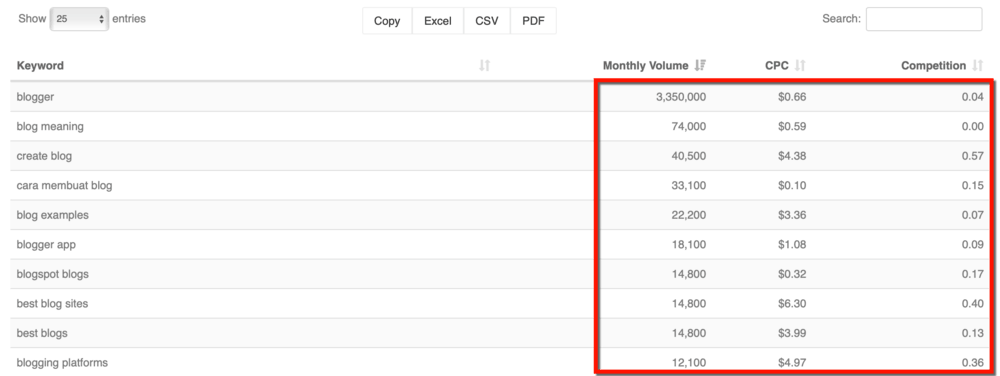Select the keyword "blog examples"
Viewport: 1000px width, 376px height.
[52, 215]
